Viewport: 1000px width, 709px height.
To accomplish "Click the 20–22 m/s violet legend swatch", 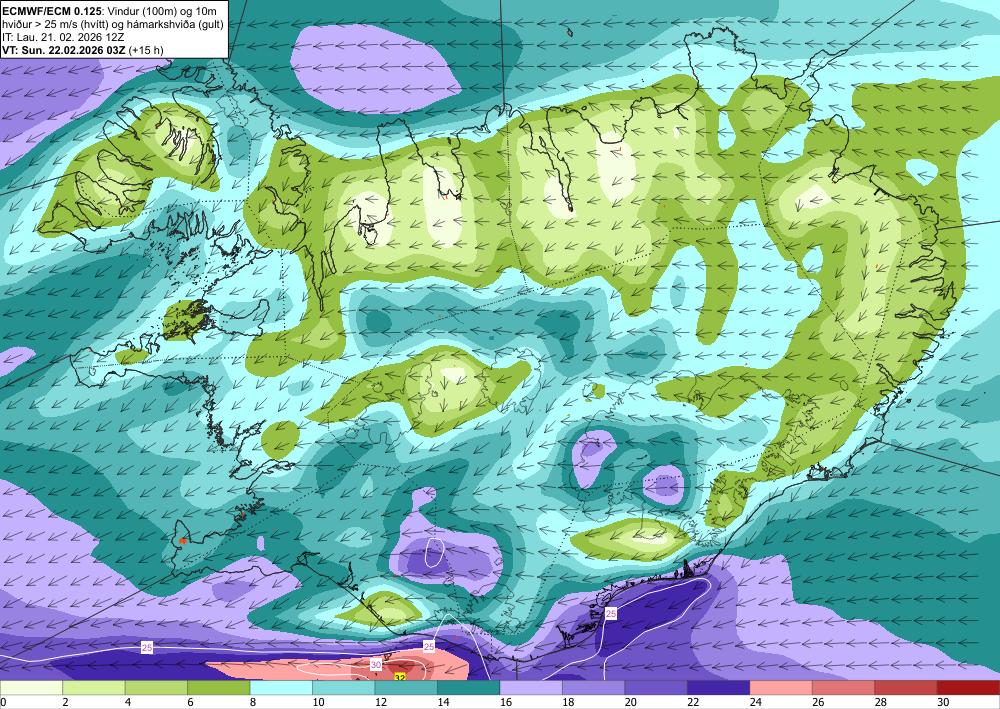I will (656, 687).
